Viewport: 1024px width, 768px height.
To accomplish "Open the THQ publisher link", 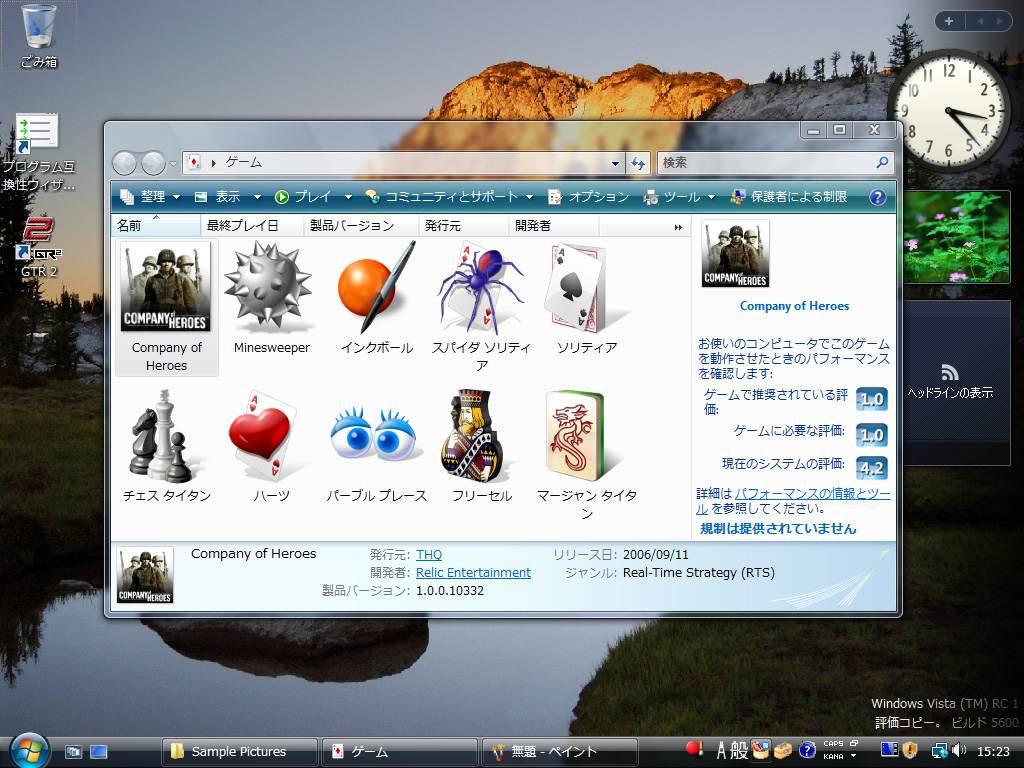I will (429, 554).
